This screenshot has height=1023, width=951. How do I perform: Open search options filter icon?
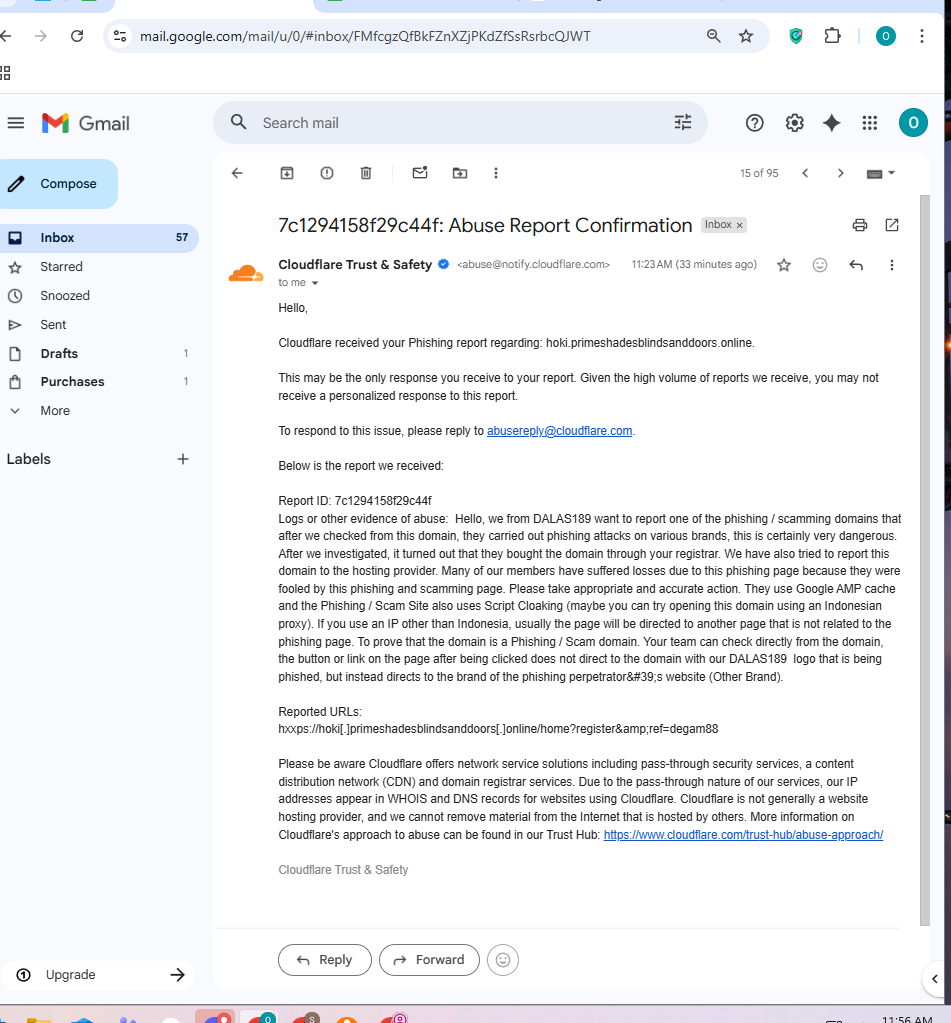[x=683, y=123]
